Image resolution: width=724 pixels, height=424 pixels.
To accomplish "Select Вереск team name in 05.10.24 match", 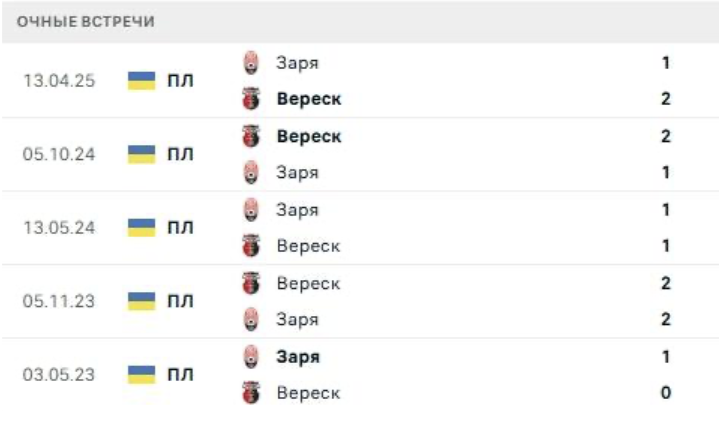I will 309,136.
